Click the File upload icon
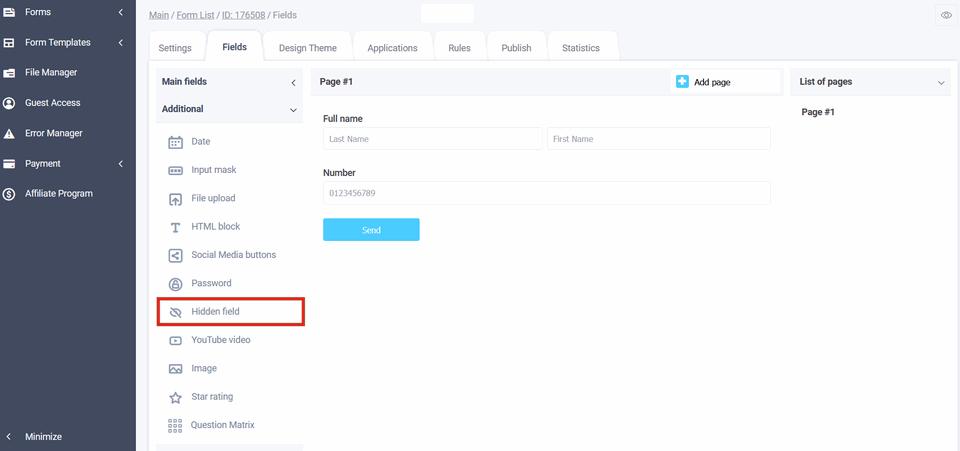The width and height of the screenshot is (960, 451). (x=175, y=199)
